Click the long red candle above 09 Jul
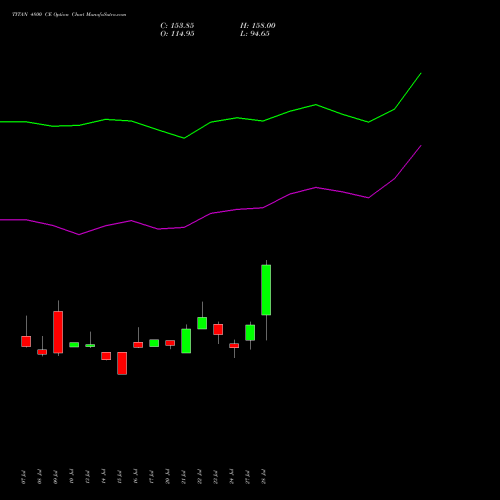This screenshot has width=500, height=500. point(58,332)
